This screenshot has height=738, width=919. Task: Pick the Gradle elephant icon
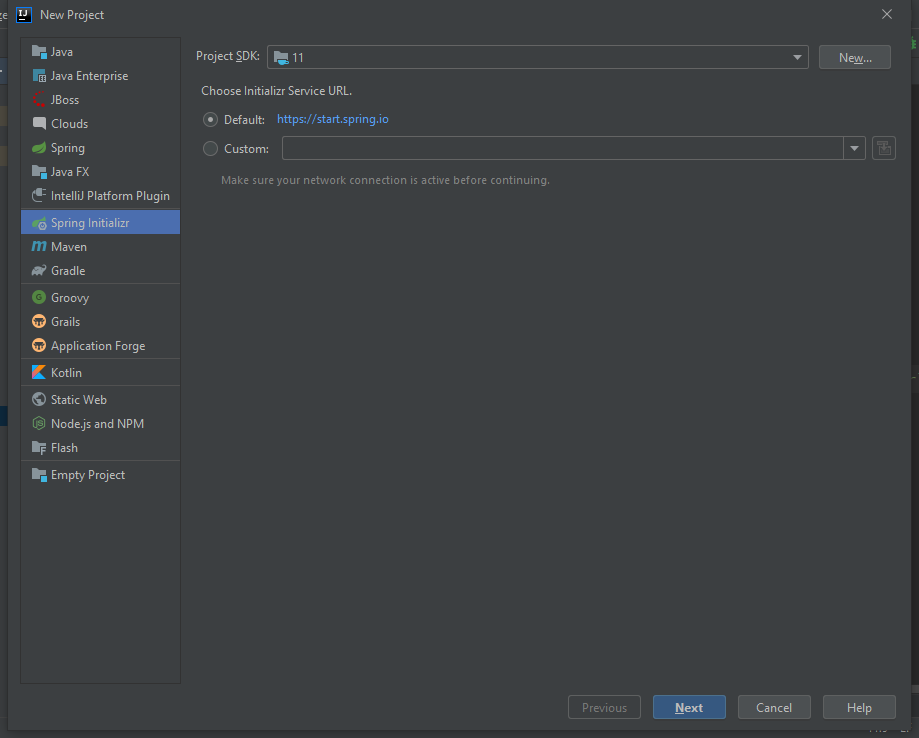(39, 271)
